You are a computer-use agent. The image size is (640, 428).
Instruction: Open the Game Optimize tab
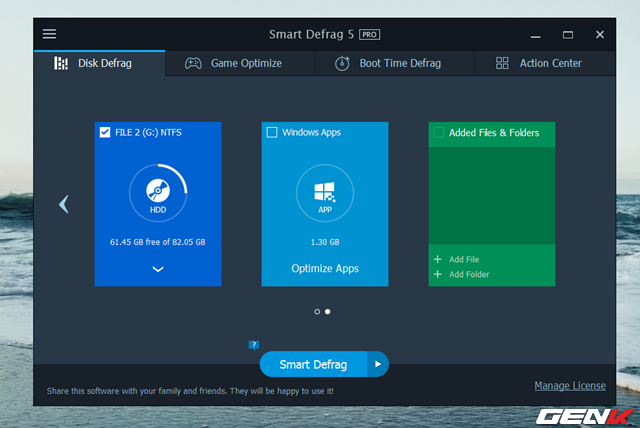tap(240, 63)
